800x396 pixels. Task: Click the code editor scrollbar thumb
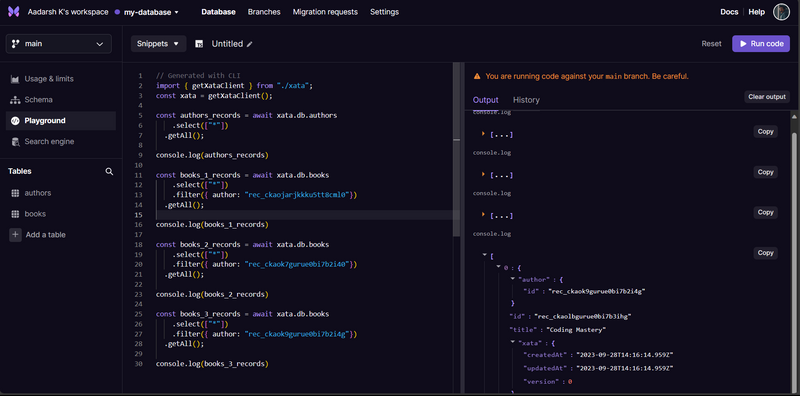pos(456,151)
